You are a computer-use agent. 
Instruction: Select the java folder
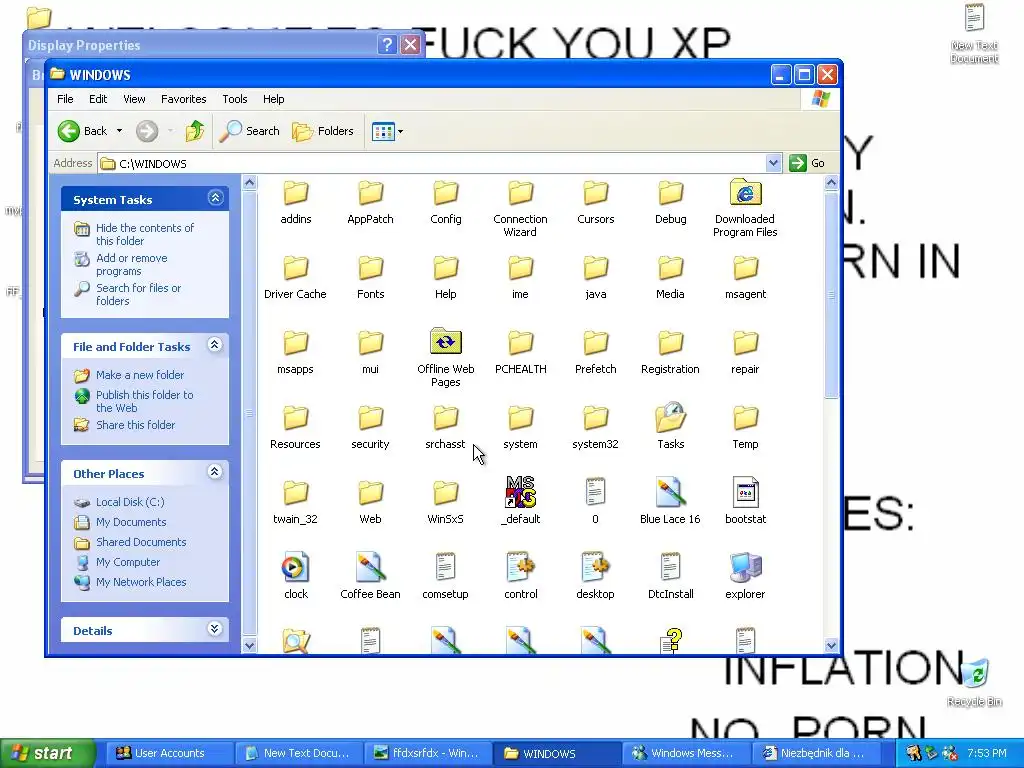[x=596, y=278]
